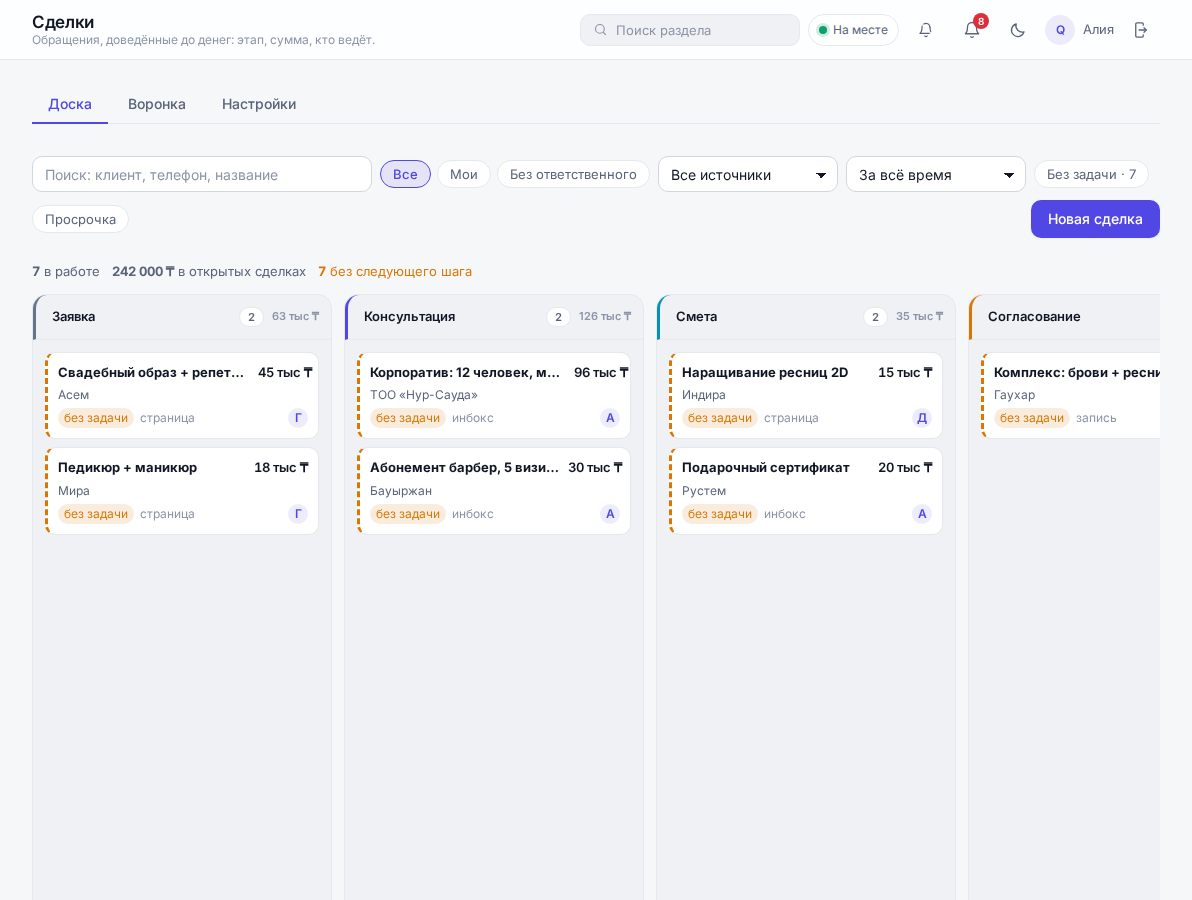The height and width of the screenshot is (900, 1192).
Task: Click assignee avatar Г on Педикюр + маникюр card
Action: click(298, 514)
